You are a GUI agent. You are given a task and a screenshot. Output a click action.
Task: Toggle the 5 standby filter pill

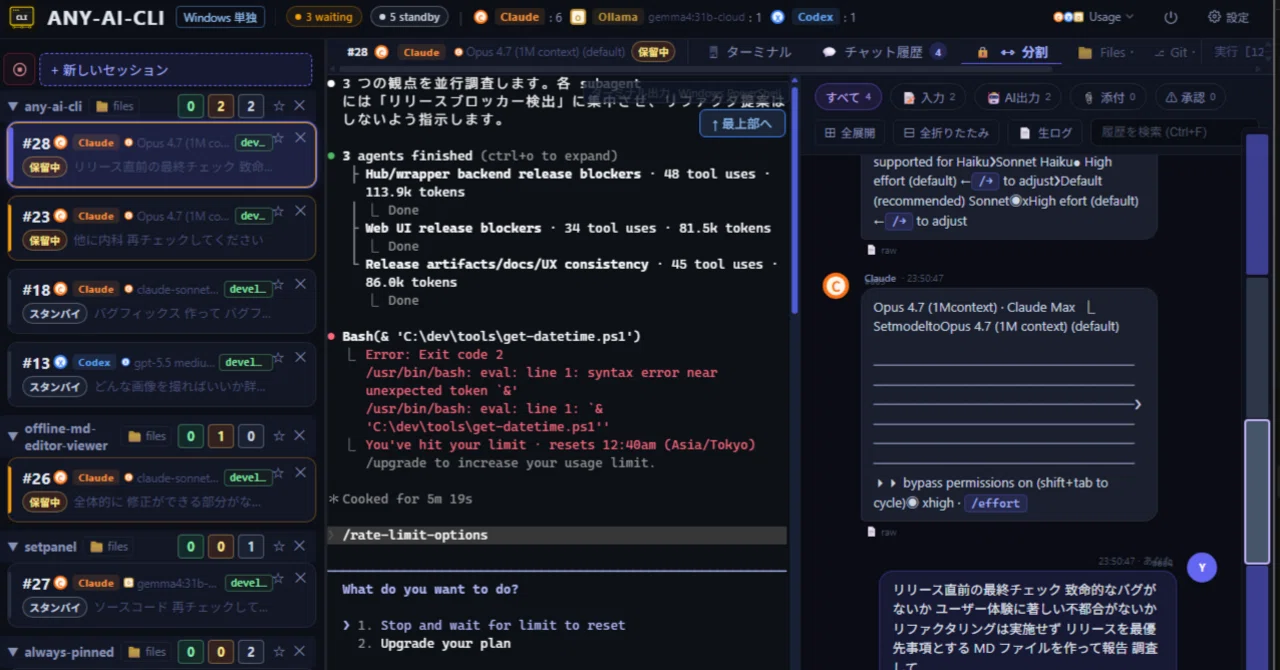(x=408, y=17)
